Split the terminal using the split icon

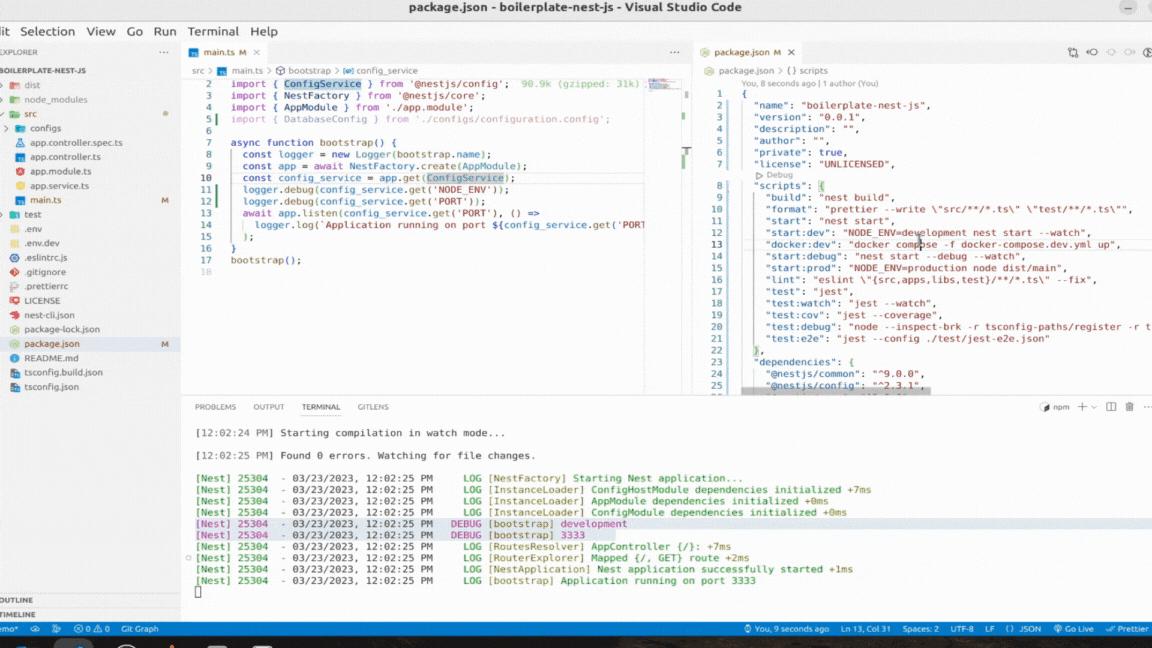tap(1112, 407)
